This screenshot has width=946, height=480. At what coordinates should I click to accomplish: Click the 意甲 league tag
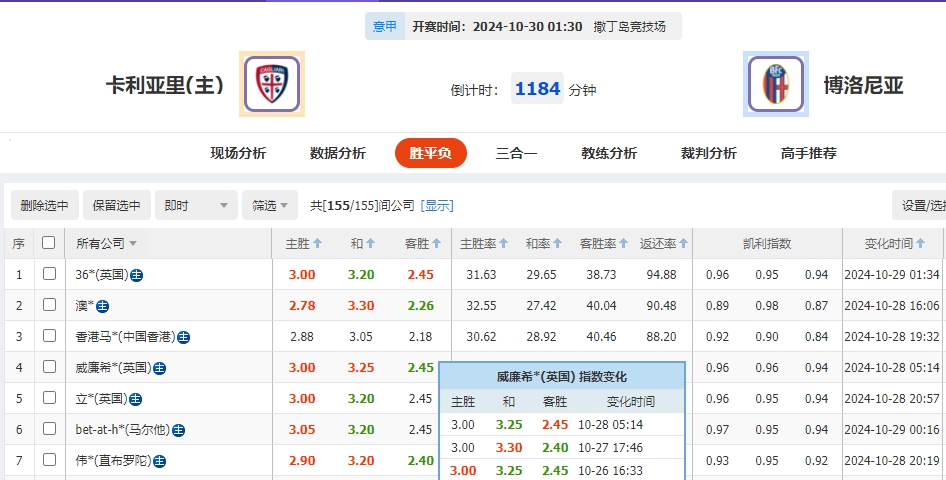(x=385, y=26)
